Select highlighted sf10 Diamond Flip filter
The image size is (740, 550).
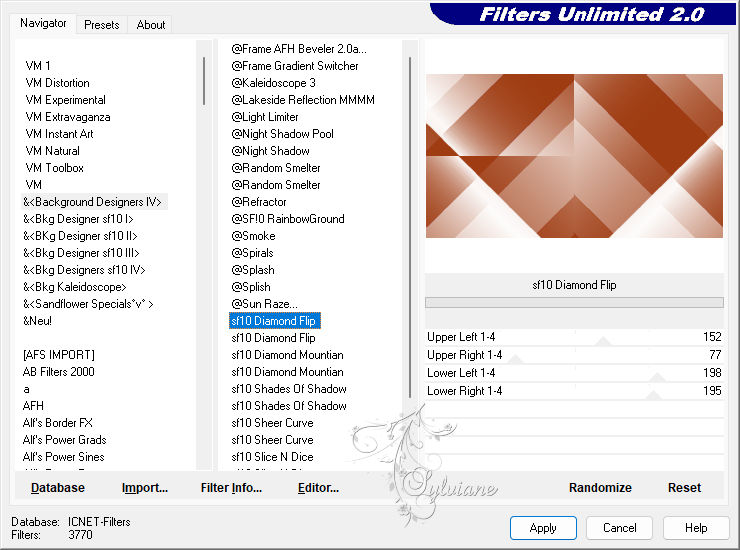(x=275, y=321)
